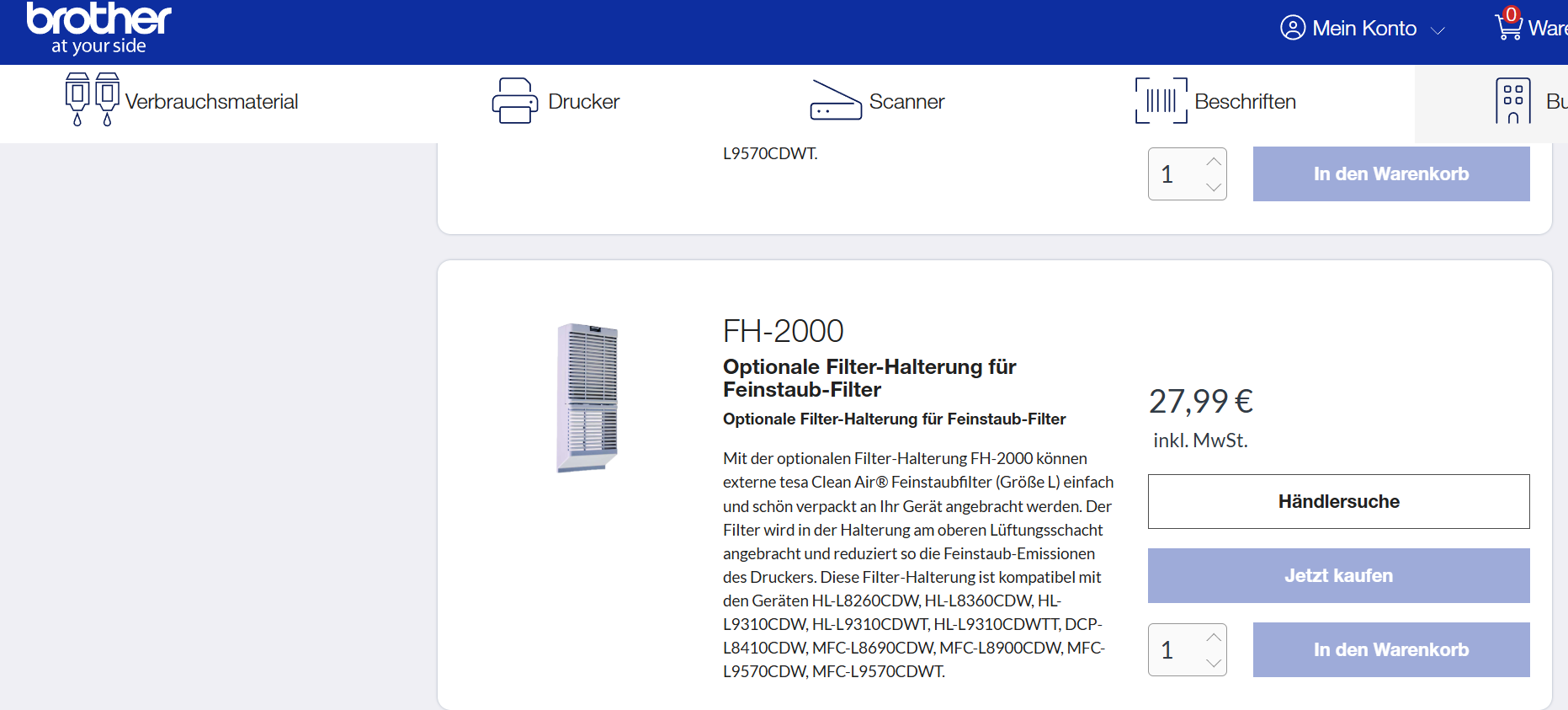Add L9570CDWT product to Warenkorb
This screenshot has width=1568, height=710.
1391,173
